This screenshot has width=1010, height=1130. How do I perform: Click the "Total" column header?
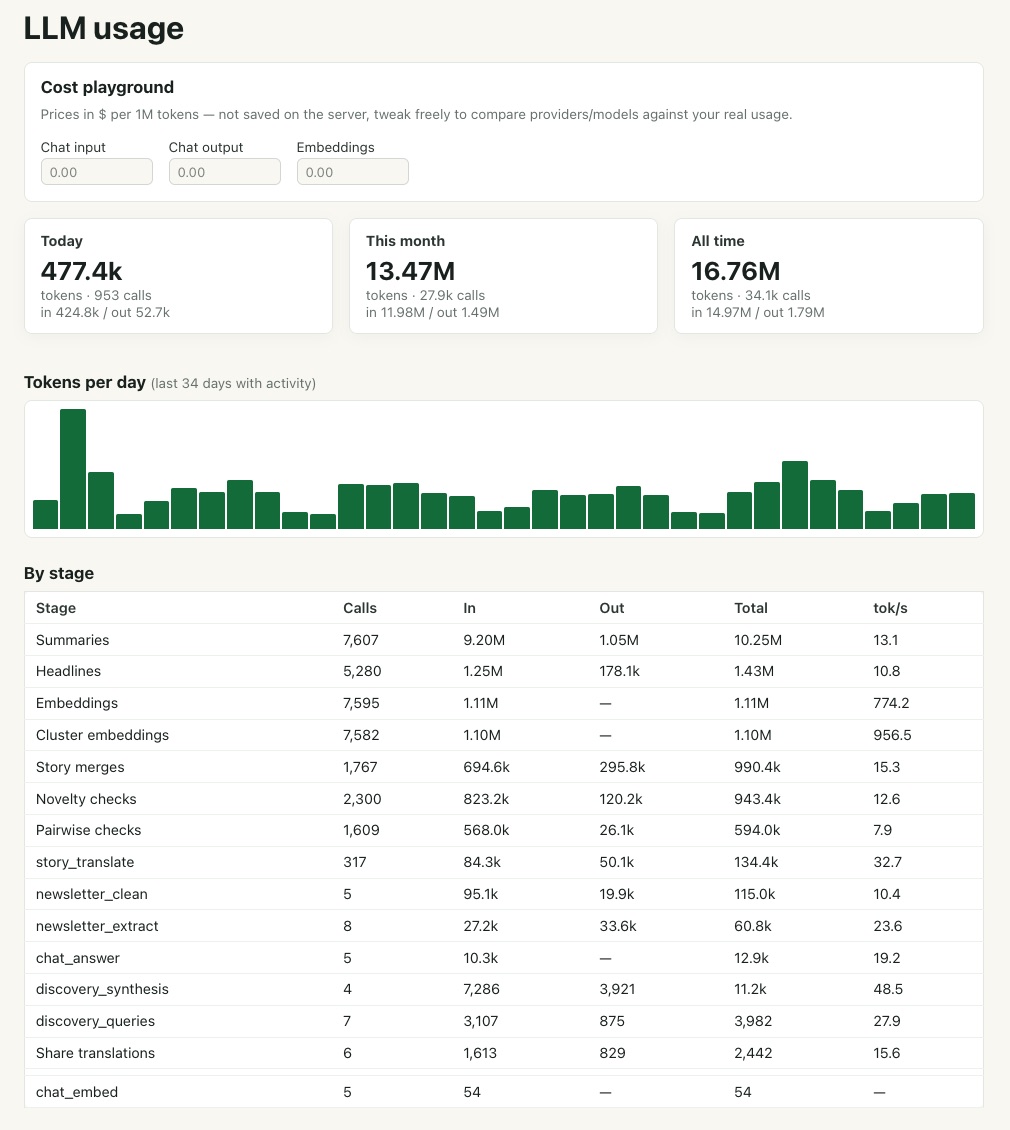(x=751, y=608)
